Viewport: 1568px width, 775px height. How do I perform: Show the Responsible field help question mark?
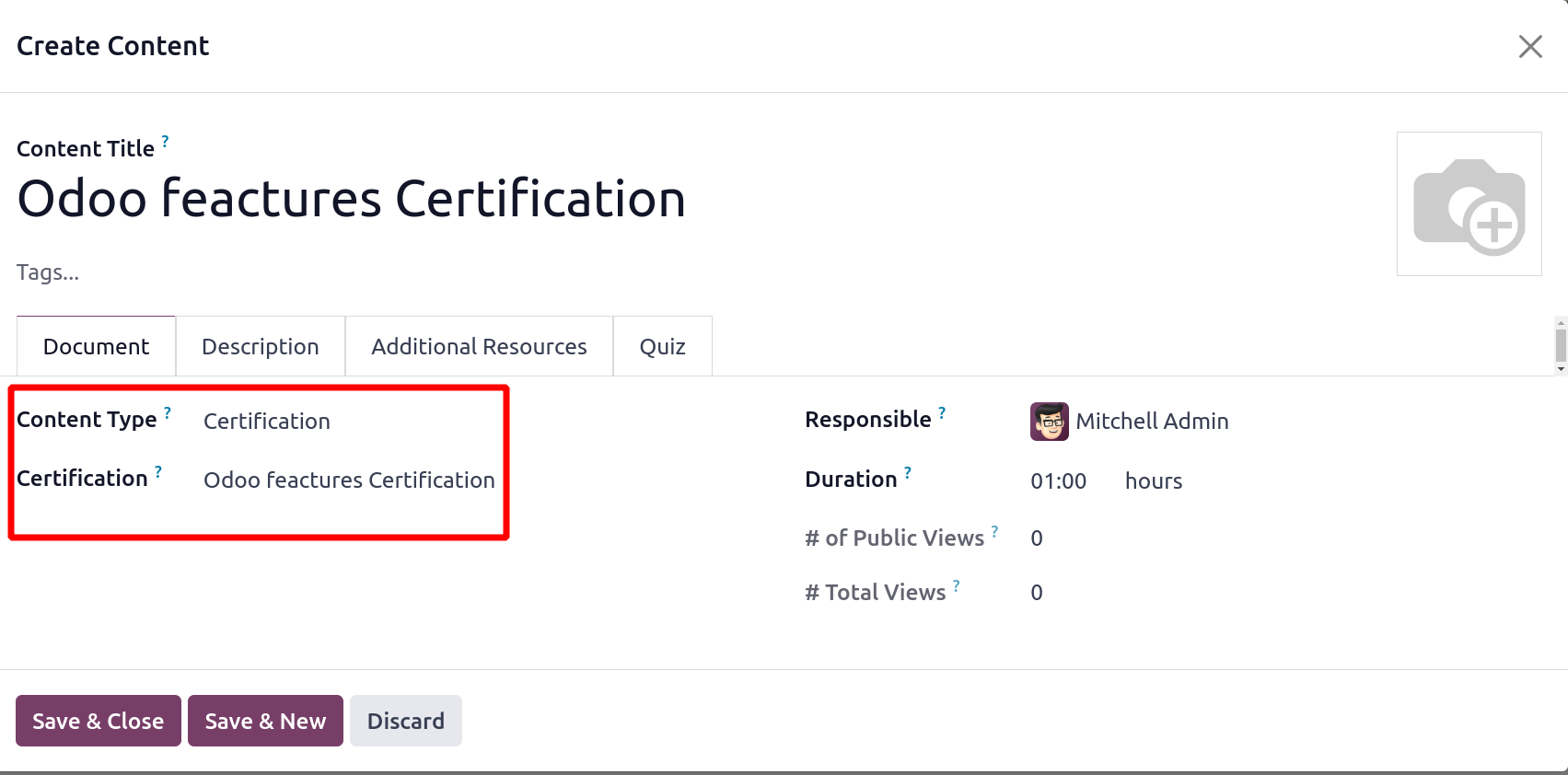[942, 412]
